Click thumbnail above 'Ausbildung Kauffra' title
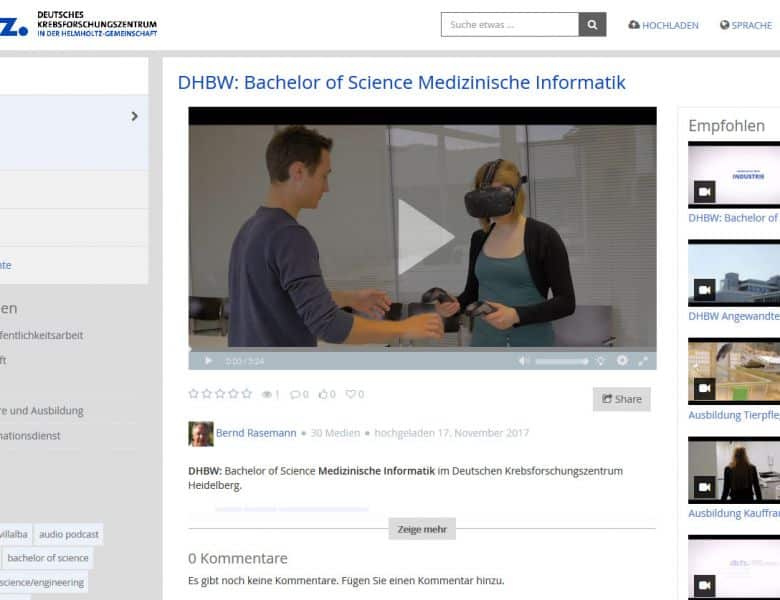 734,470
